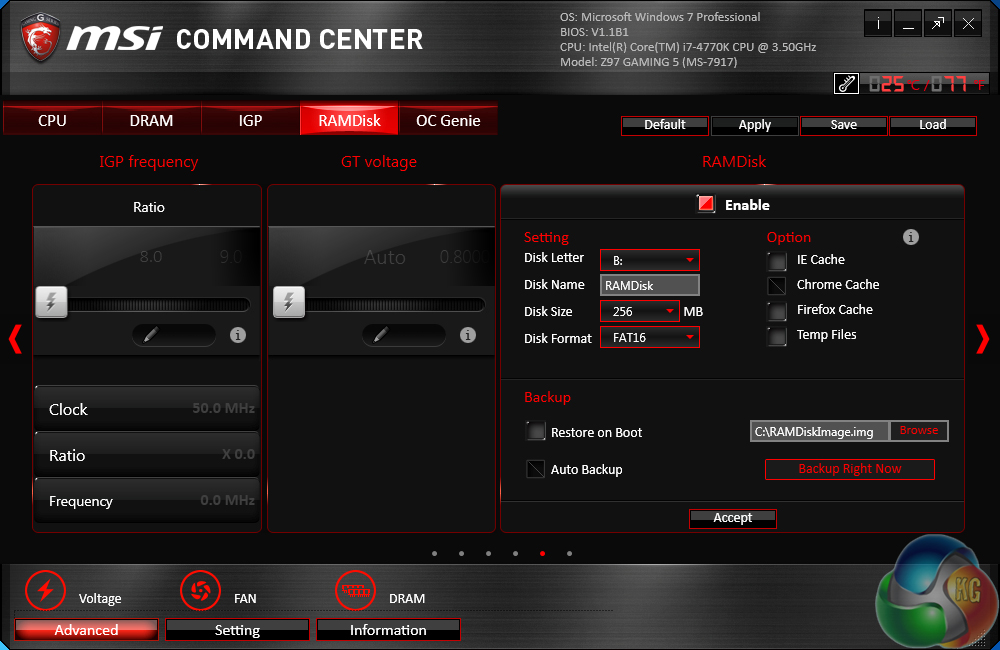This screenshot has height=650, width=1000.
Task: Click the Clock 50.0 MHz row
Action: point(147,408)
